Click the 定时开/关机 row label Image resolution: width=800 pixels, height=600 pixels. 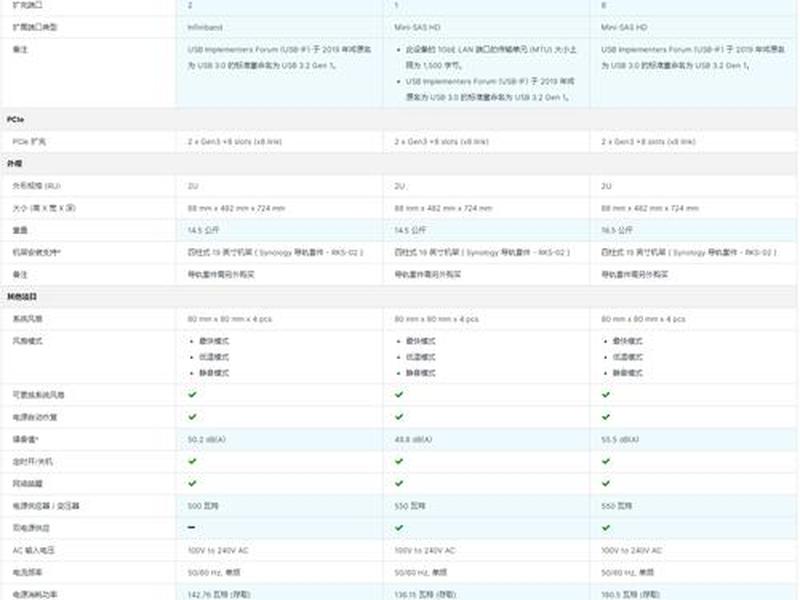click(33, 461)
